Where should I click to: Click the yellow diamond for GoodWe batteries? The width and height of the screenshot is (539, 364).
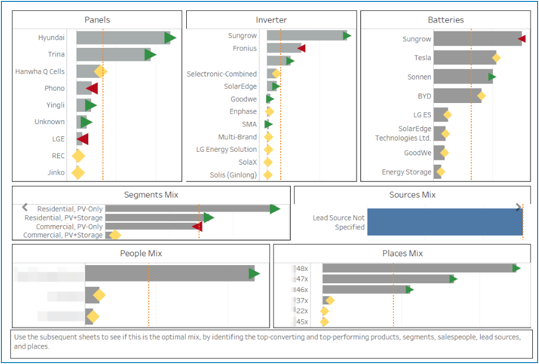[444, 153]
